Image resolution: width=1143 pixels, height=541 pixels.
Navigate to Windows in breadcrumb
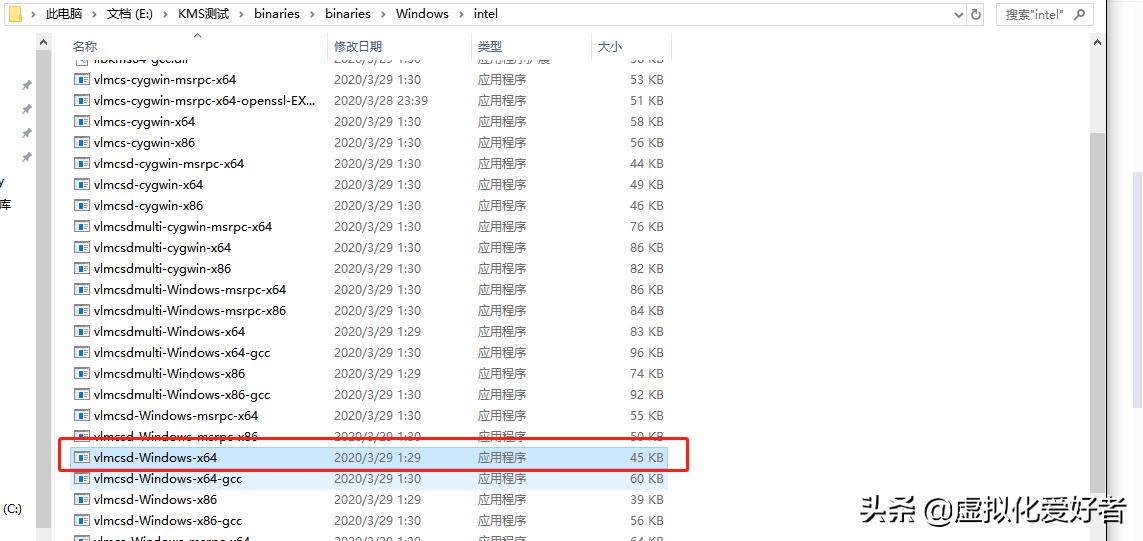click(422, 14)
